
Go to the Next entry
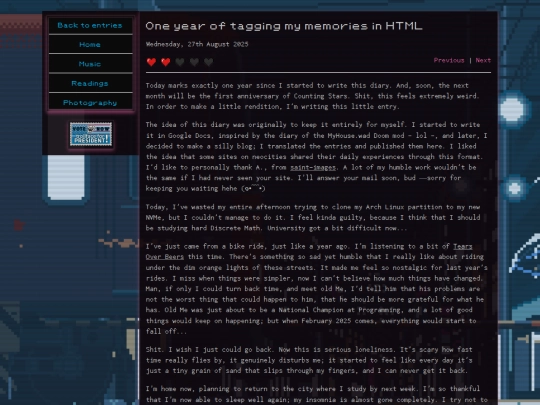[483, 60]
